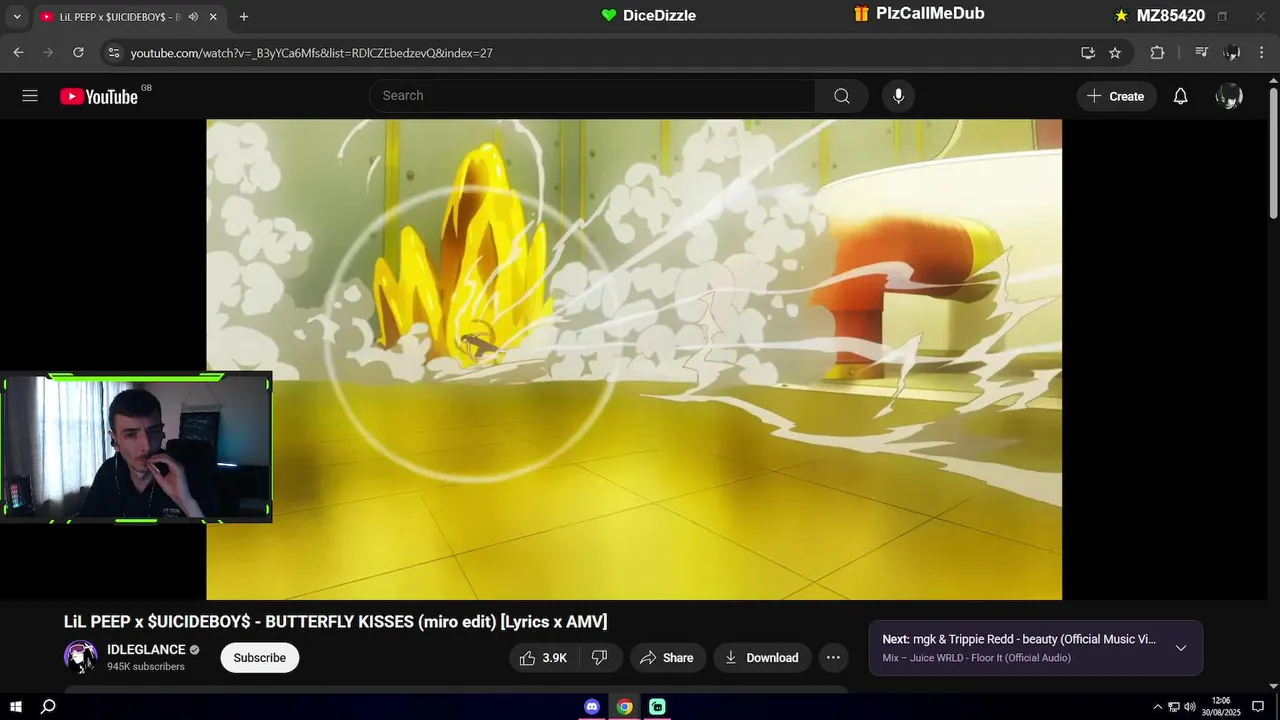Open the network tray icon
Image resolution: width=1280 pixels, height=720 pixels.
click(x=1174, y=707)
